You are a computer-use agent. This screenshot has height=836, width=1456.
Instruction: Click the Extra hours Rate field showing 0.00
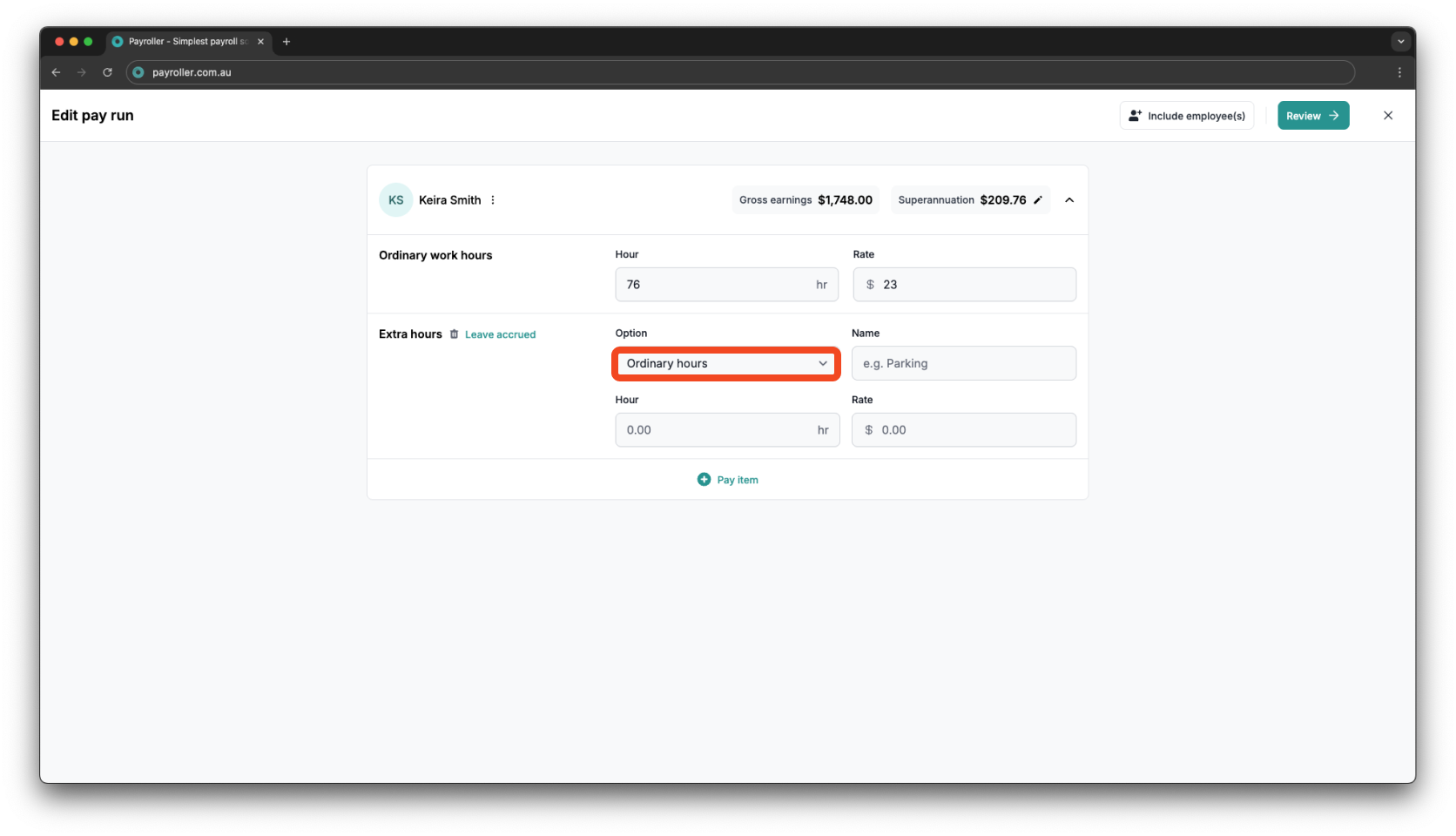tap(964, 430)
